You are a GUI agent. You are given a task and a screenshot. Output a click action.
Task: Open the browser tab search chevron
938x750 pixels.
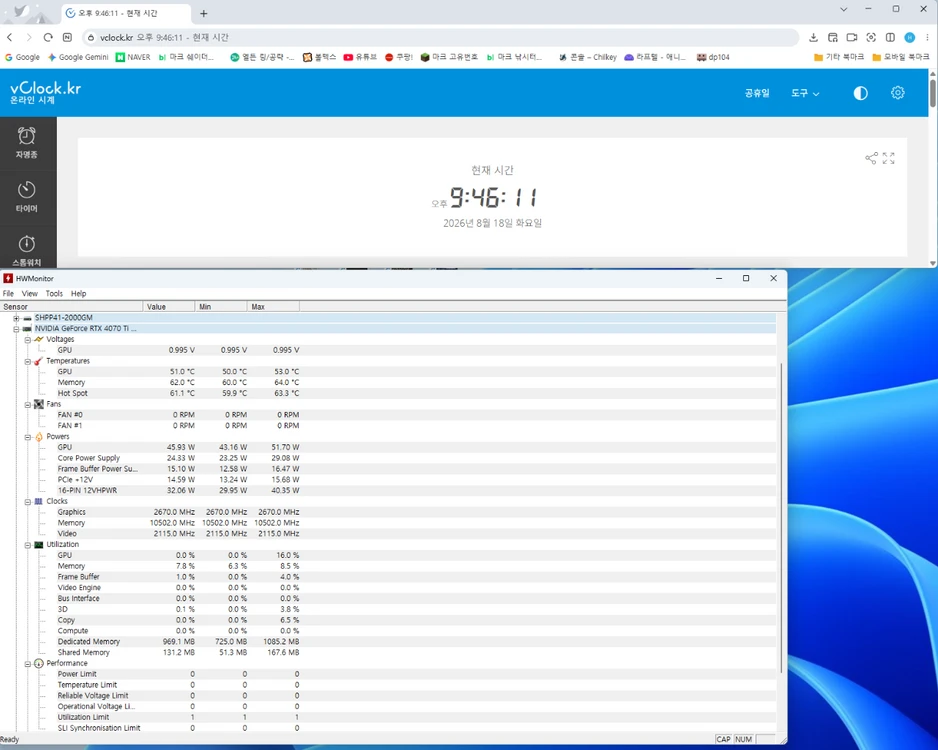(843, 9)
